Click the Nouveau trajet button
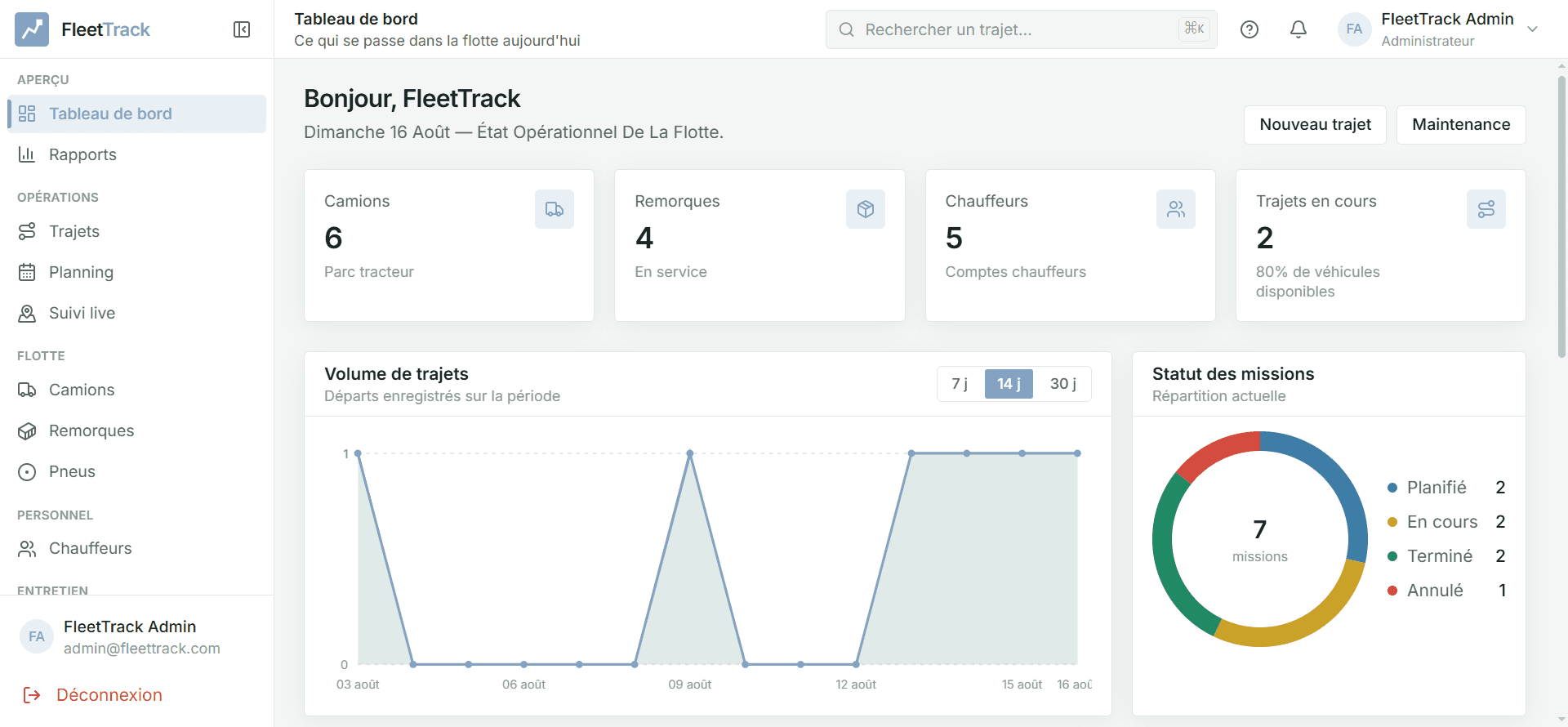 (x=1315, y=125)
